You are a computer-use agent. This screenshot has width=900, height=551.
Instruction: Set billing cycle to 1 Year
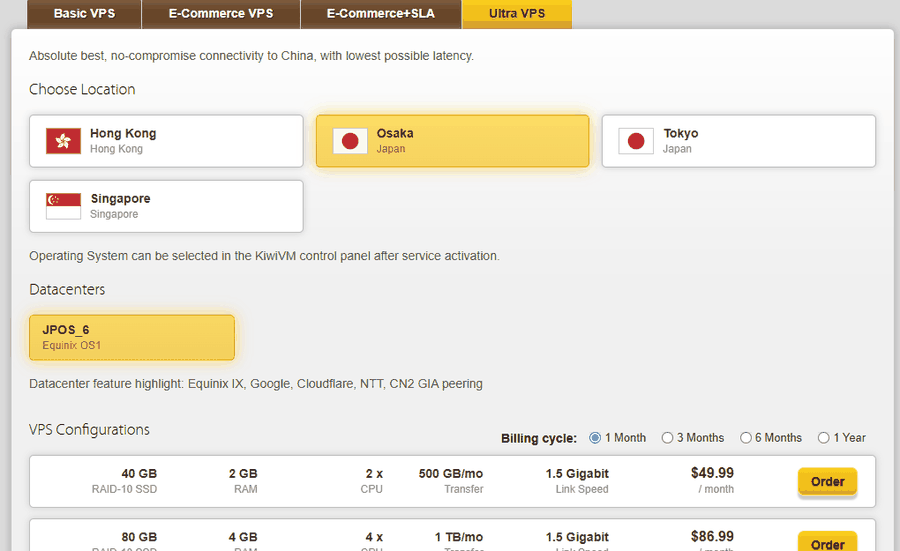point(824,438)
